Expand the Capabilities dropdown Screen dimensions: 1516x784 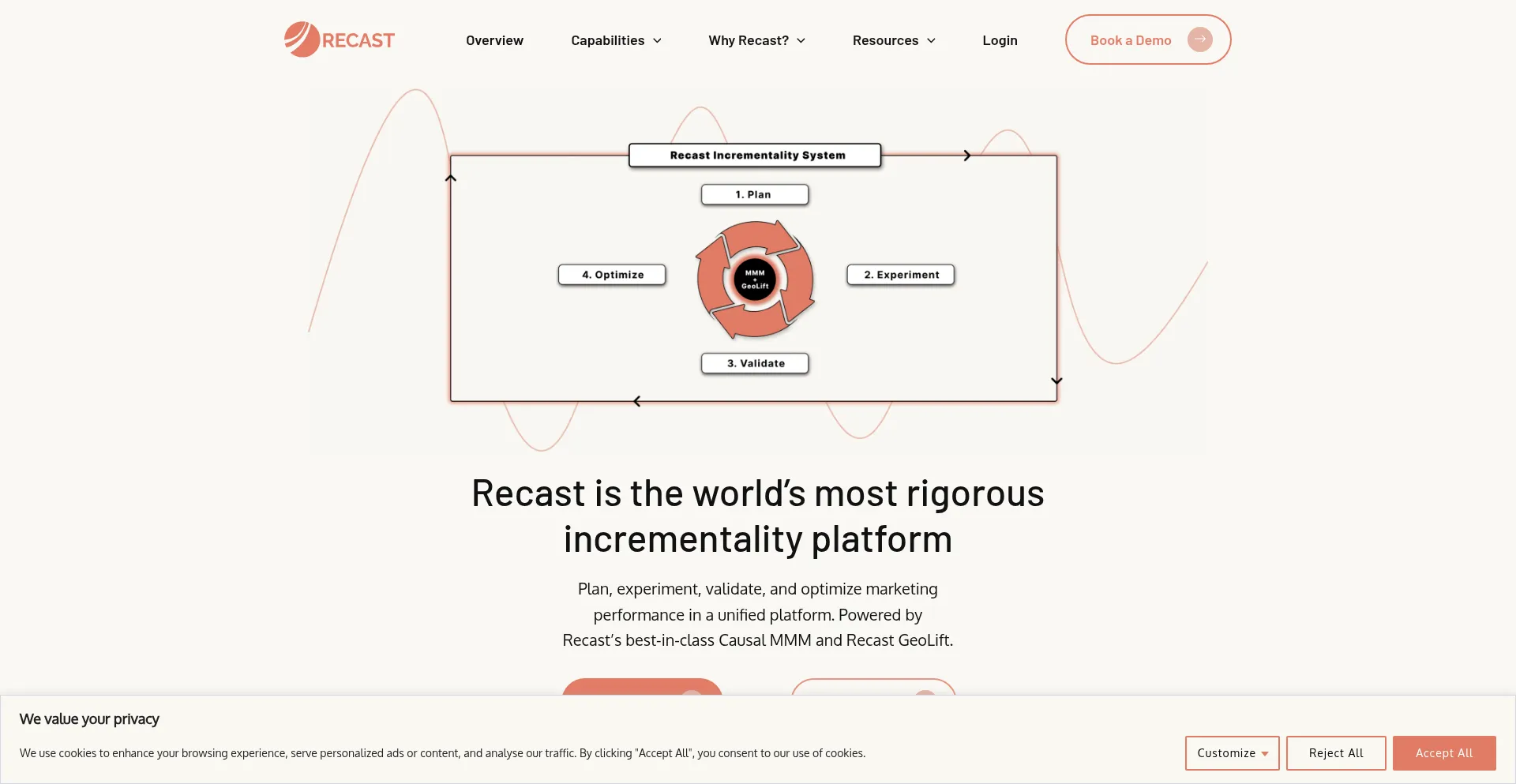[616, 39]
